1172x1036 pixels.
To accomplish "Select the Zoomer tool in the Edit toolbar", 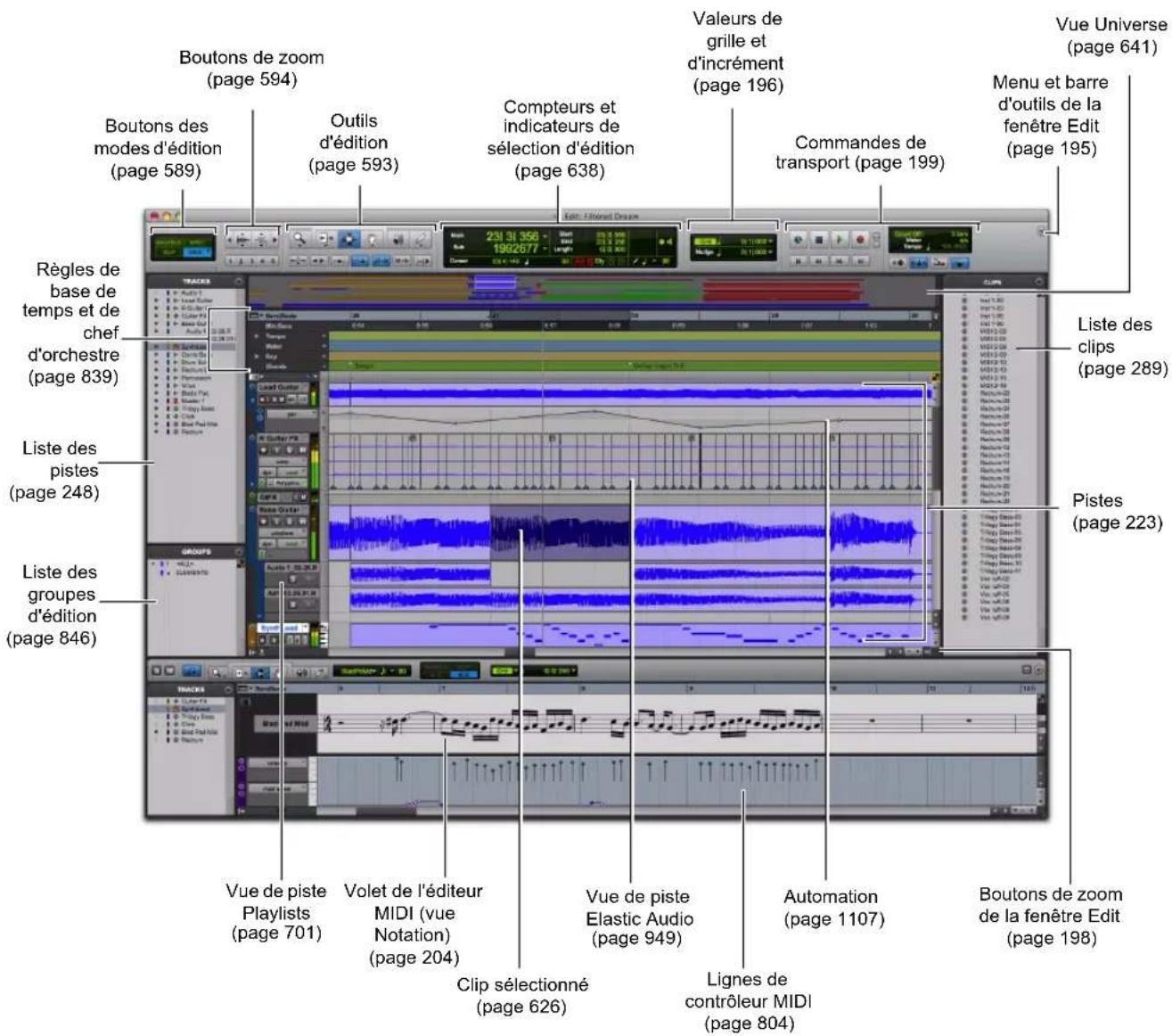I will point(299,239).
